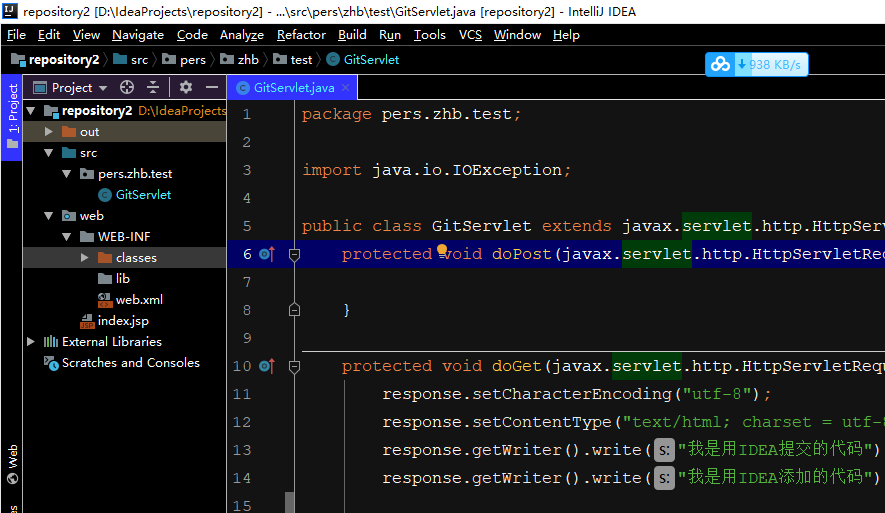Collapse the pers.zhb.test package
The width and height of the screenshot is (885, 513).
(x=67, y=174)
